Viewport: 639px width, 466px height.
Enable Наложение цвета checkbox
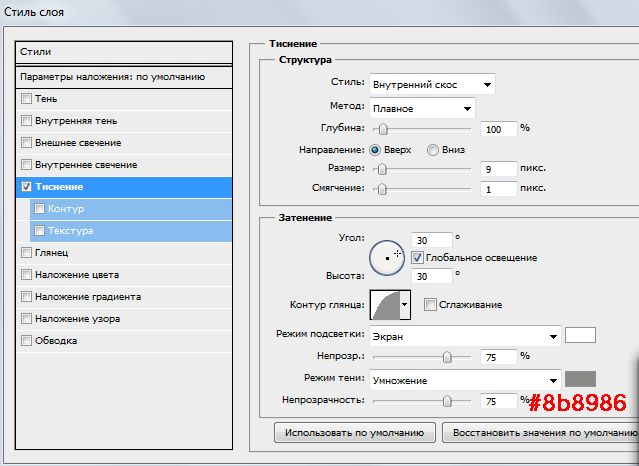26,275
